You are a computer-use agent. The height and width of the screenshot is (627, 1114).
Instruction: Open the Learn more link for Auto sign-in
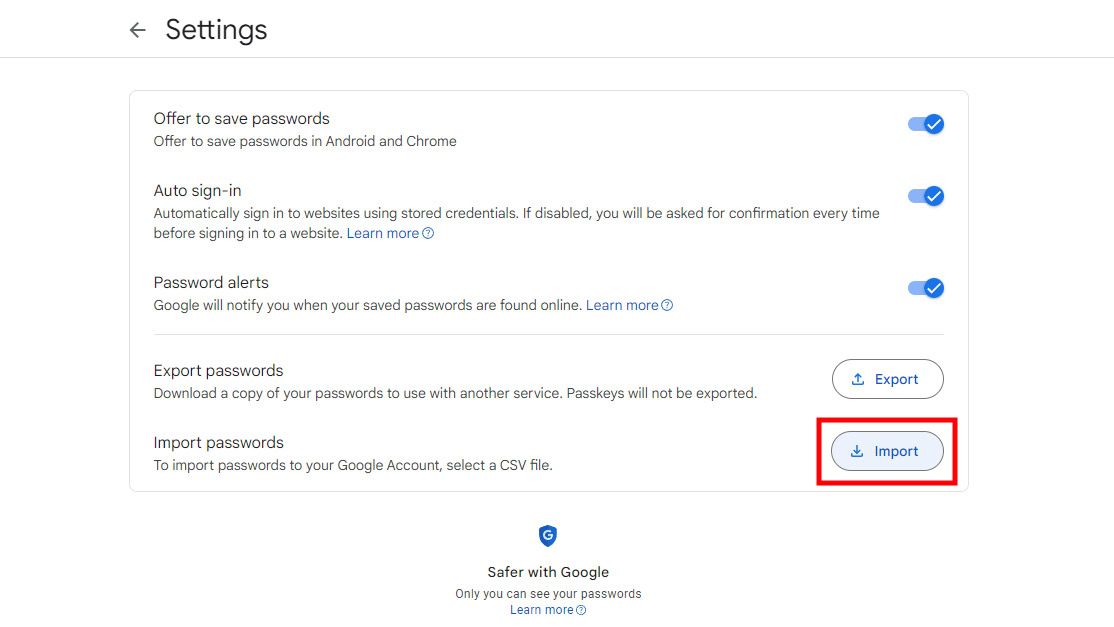coord(382,233)
